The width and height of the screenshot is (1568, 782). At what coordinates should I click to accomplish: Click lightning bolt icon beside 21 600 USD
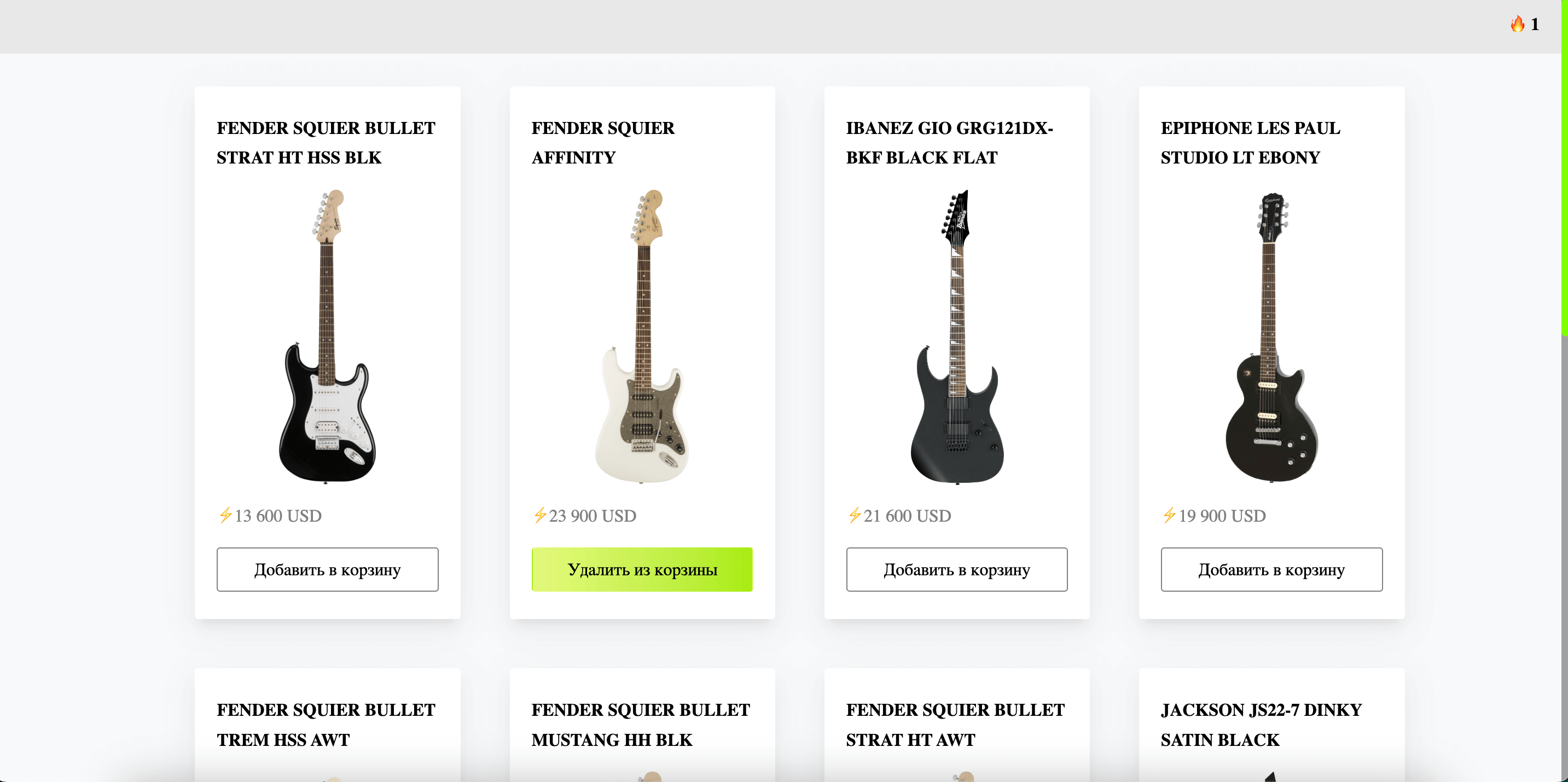[x=855, y=515]
